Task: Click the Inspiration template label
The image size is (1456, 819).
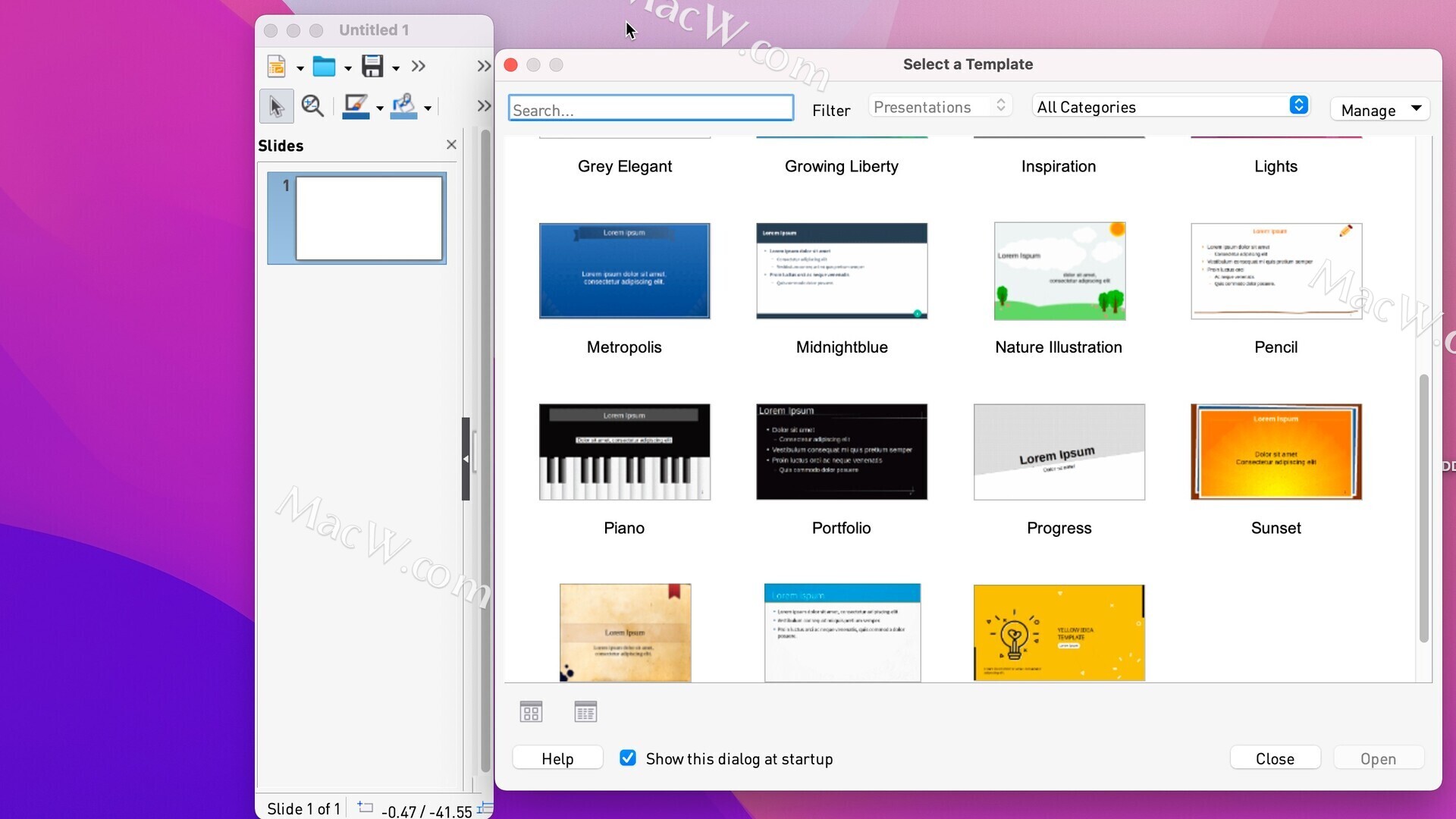Action: [x=1059, y=166]
